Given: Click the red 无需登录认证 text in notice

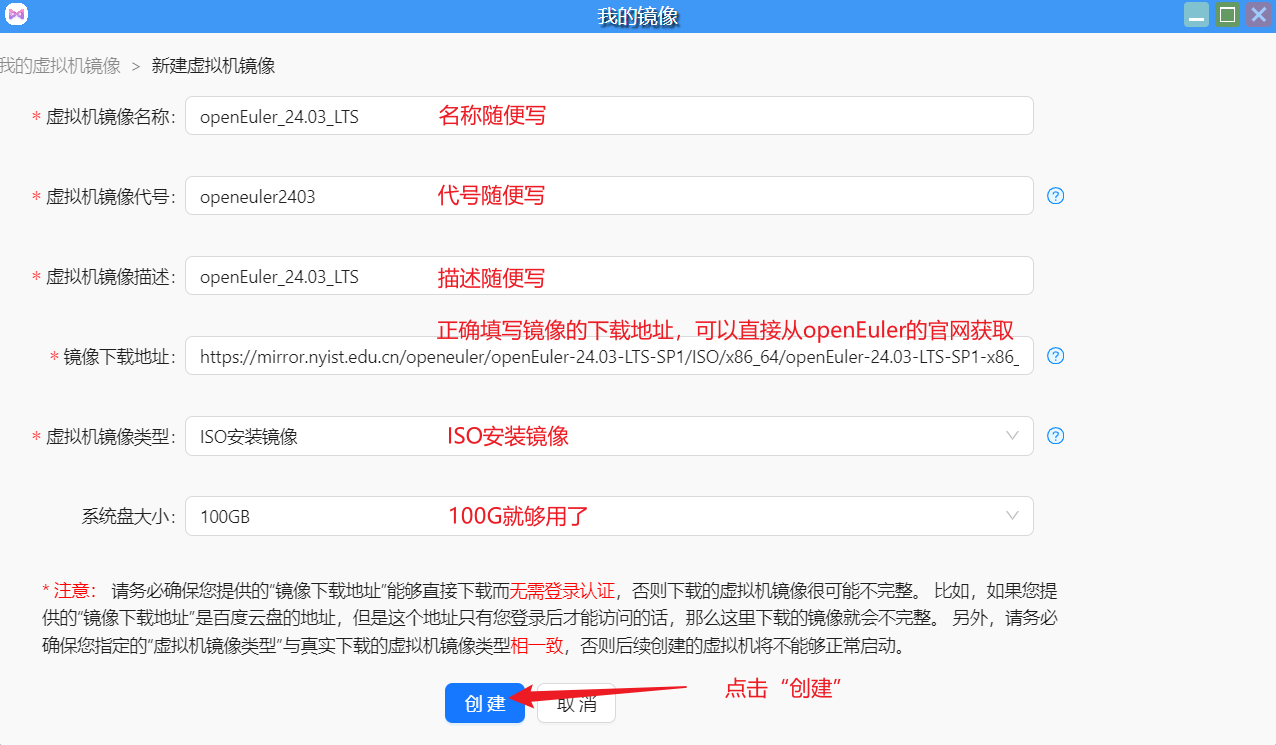Looking at the screenshot, I should coord(563,590).
